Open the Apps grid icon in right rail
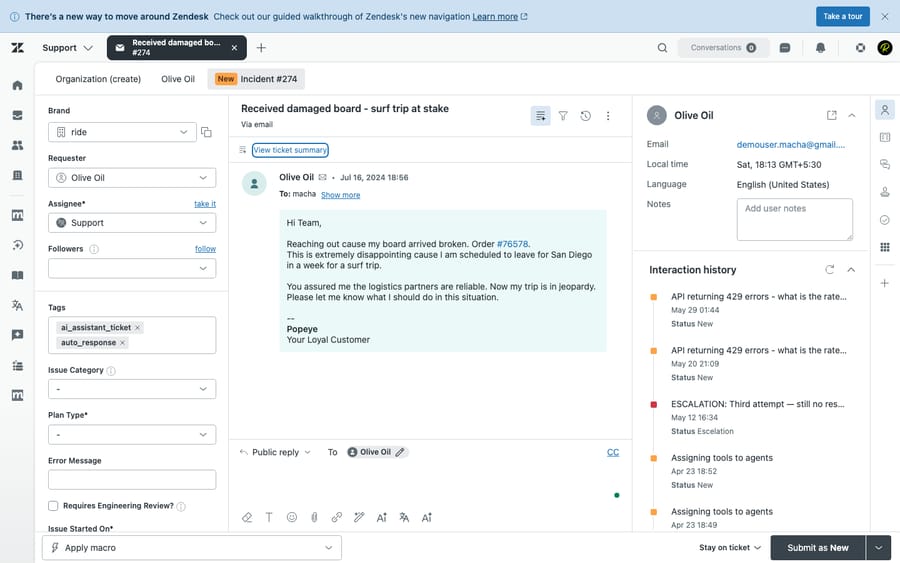900x563 pixels. [885, 247]
